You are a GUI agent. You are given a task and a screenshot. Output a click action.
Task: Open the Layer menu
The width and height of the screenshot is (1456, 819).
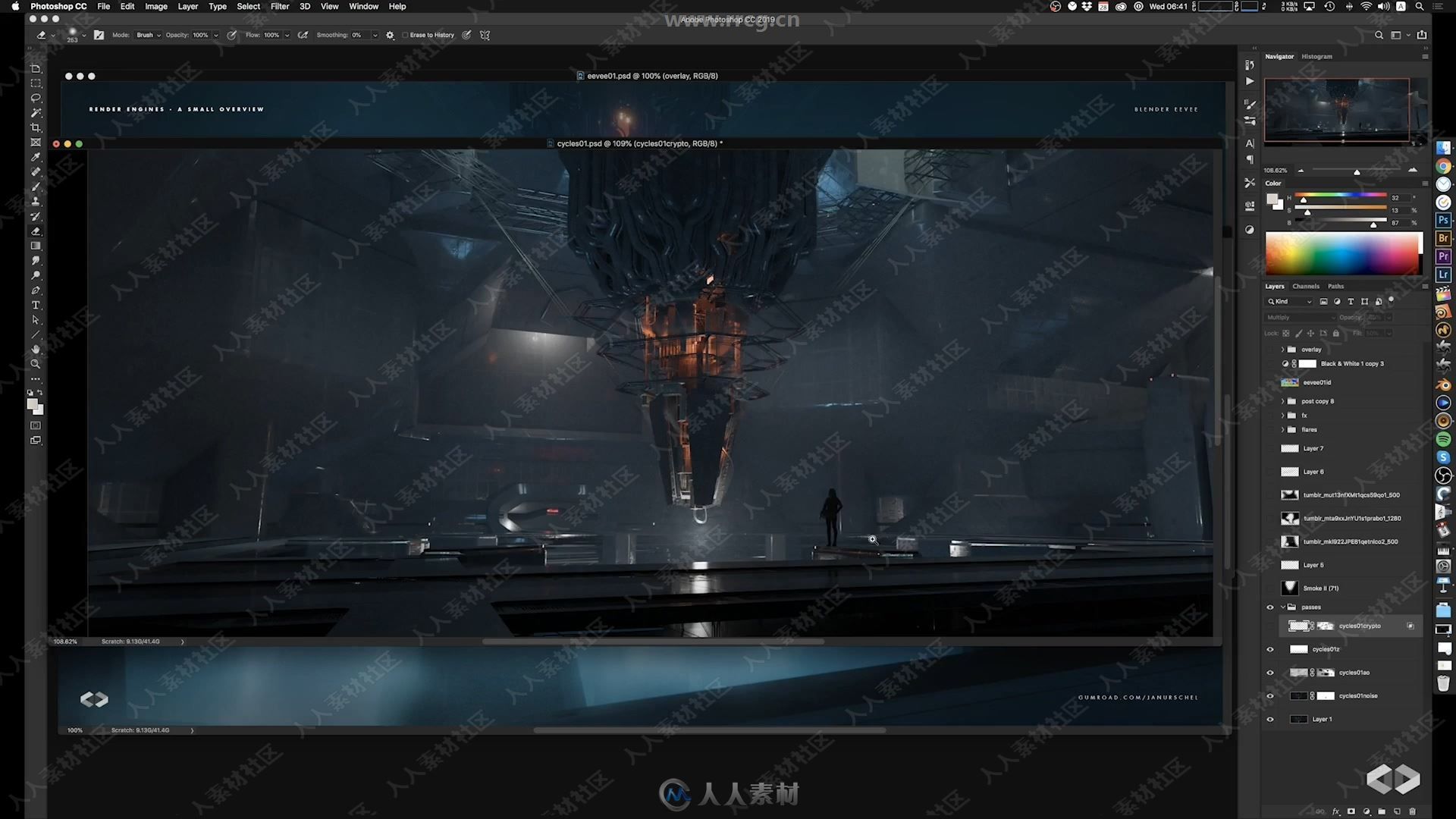click(x=187, y=6)
